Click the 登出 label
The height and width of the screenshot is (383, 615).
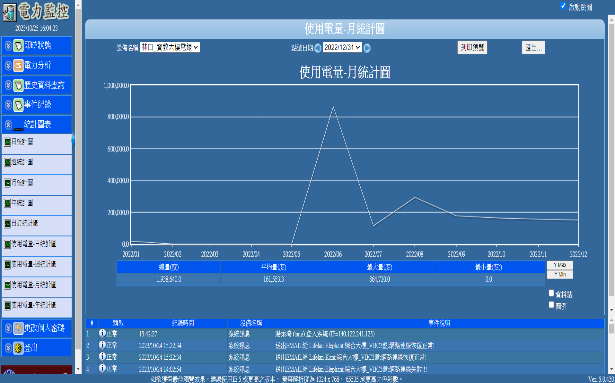click(31, 348)
